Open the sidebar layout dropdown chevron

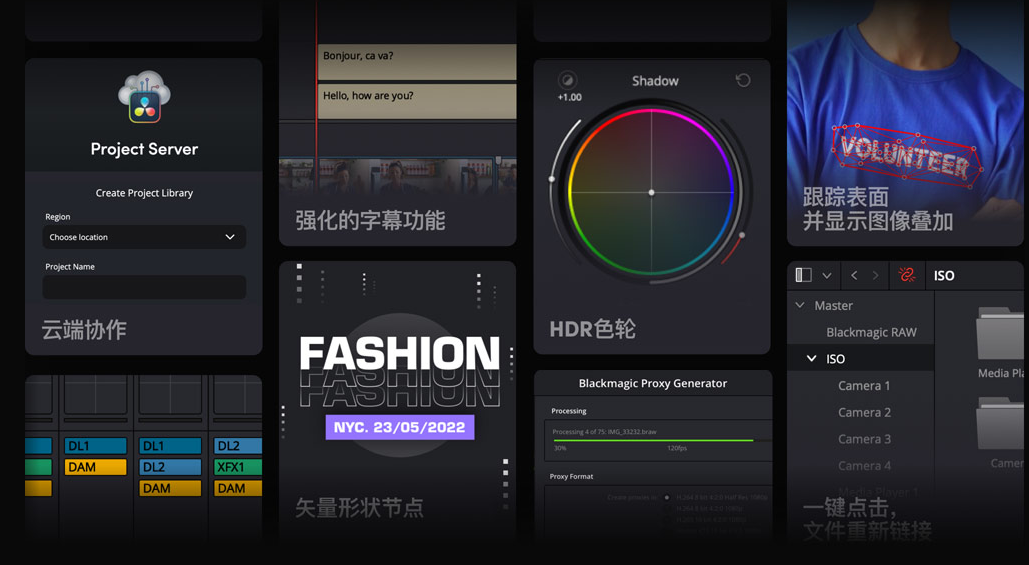coord(827,275)
